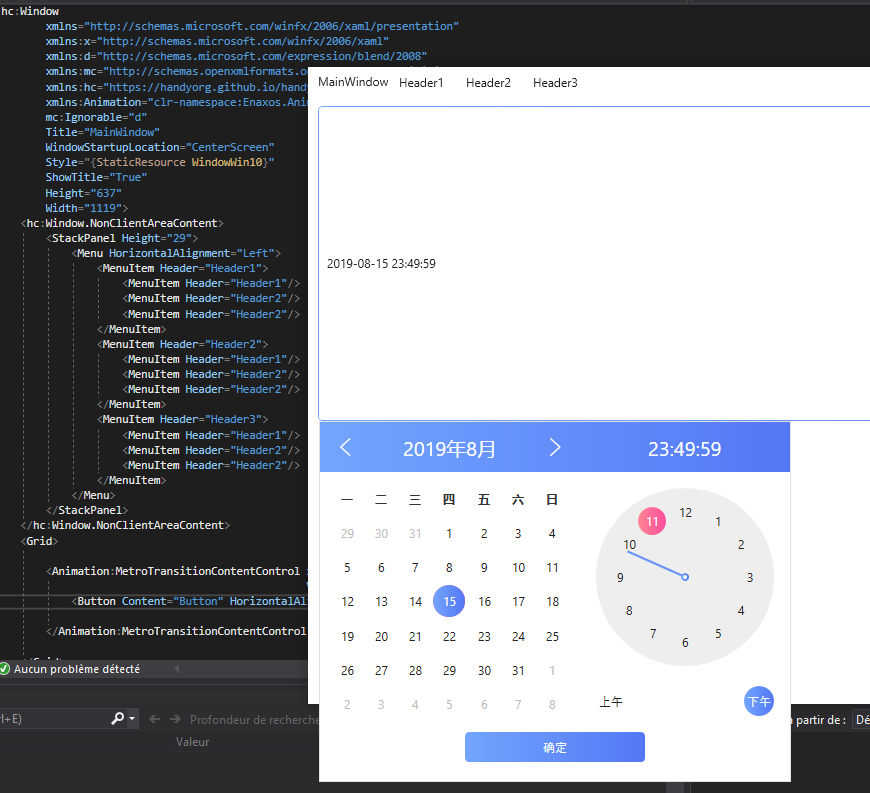
Task: Click the MainWindow menu item
Action: (x=352, y=83)
